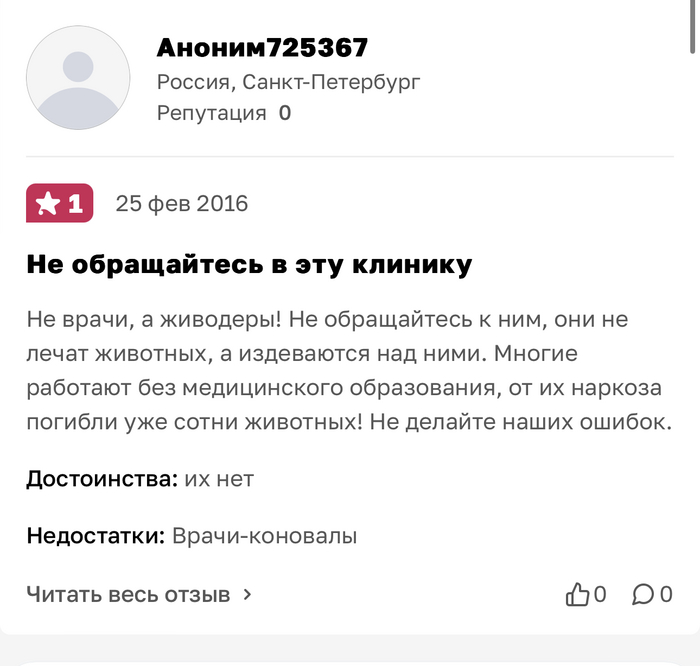The width and height of the screenshot is (700, 666).
Task: Open the review title "Не обращайтесь в эту клинику"
Action: click(x=249, y=265)
